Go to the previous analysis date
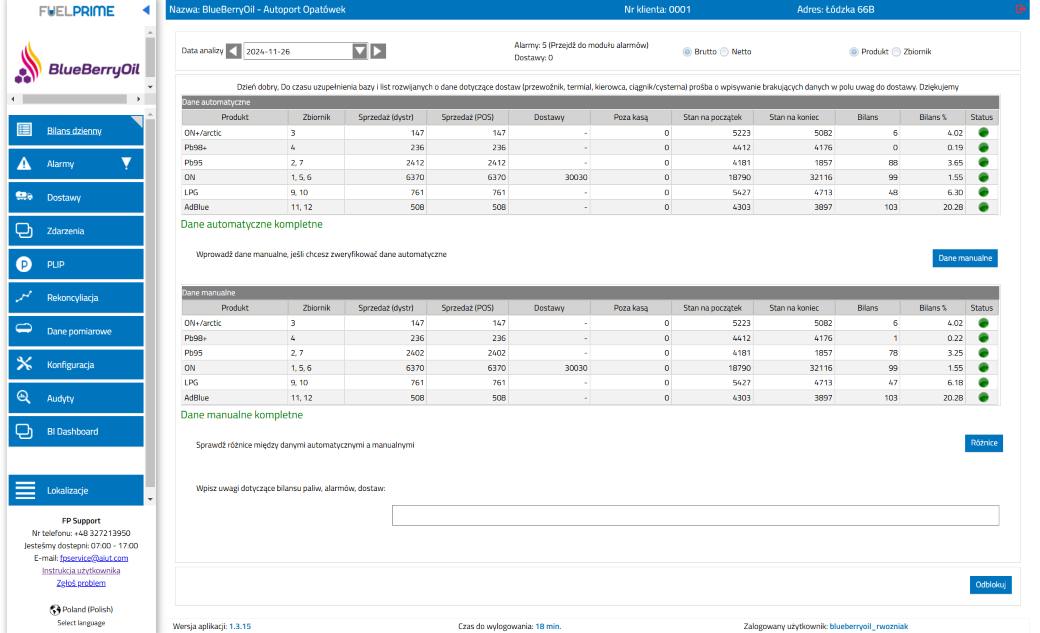 (x=233, y=51)
